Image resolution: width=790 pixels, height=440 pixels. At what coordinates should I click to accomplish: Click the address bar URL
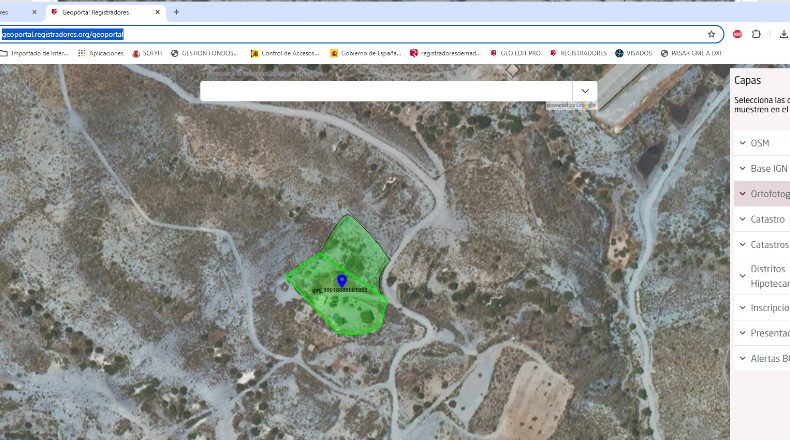(x=63, y=34)
